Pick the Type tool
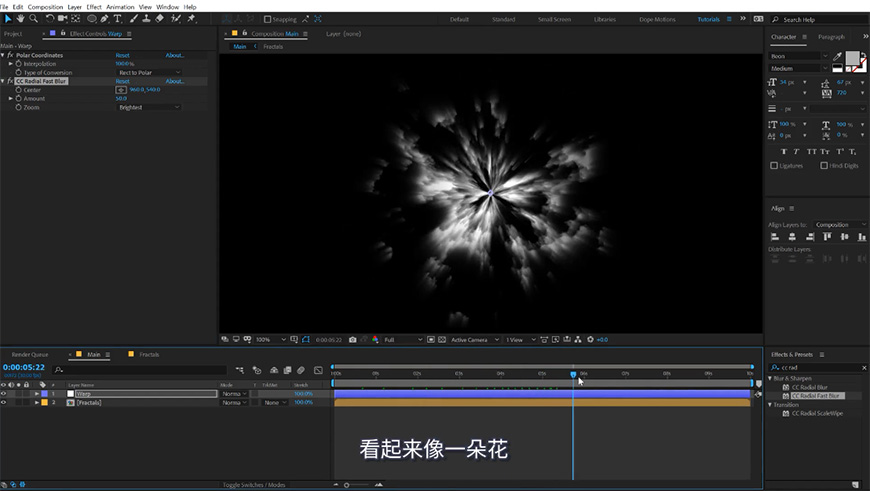 [118, 18]
